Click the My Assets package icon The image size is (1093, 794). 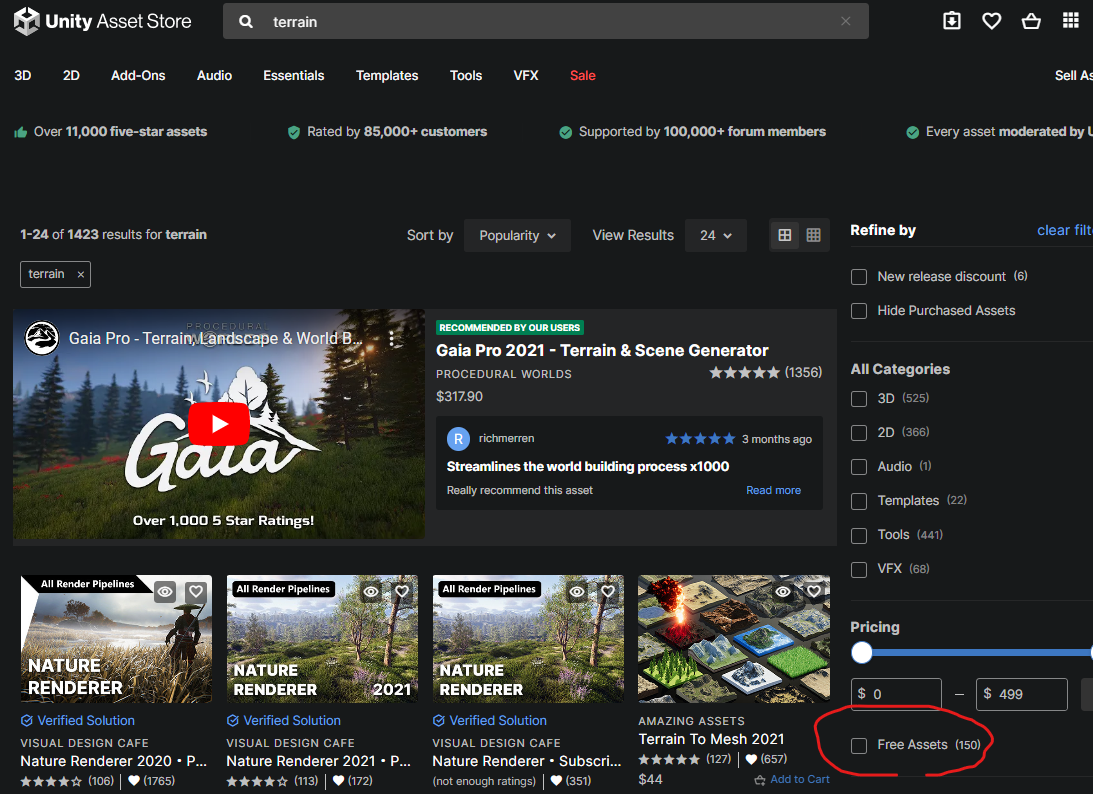951,20
